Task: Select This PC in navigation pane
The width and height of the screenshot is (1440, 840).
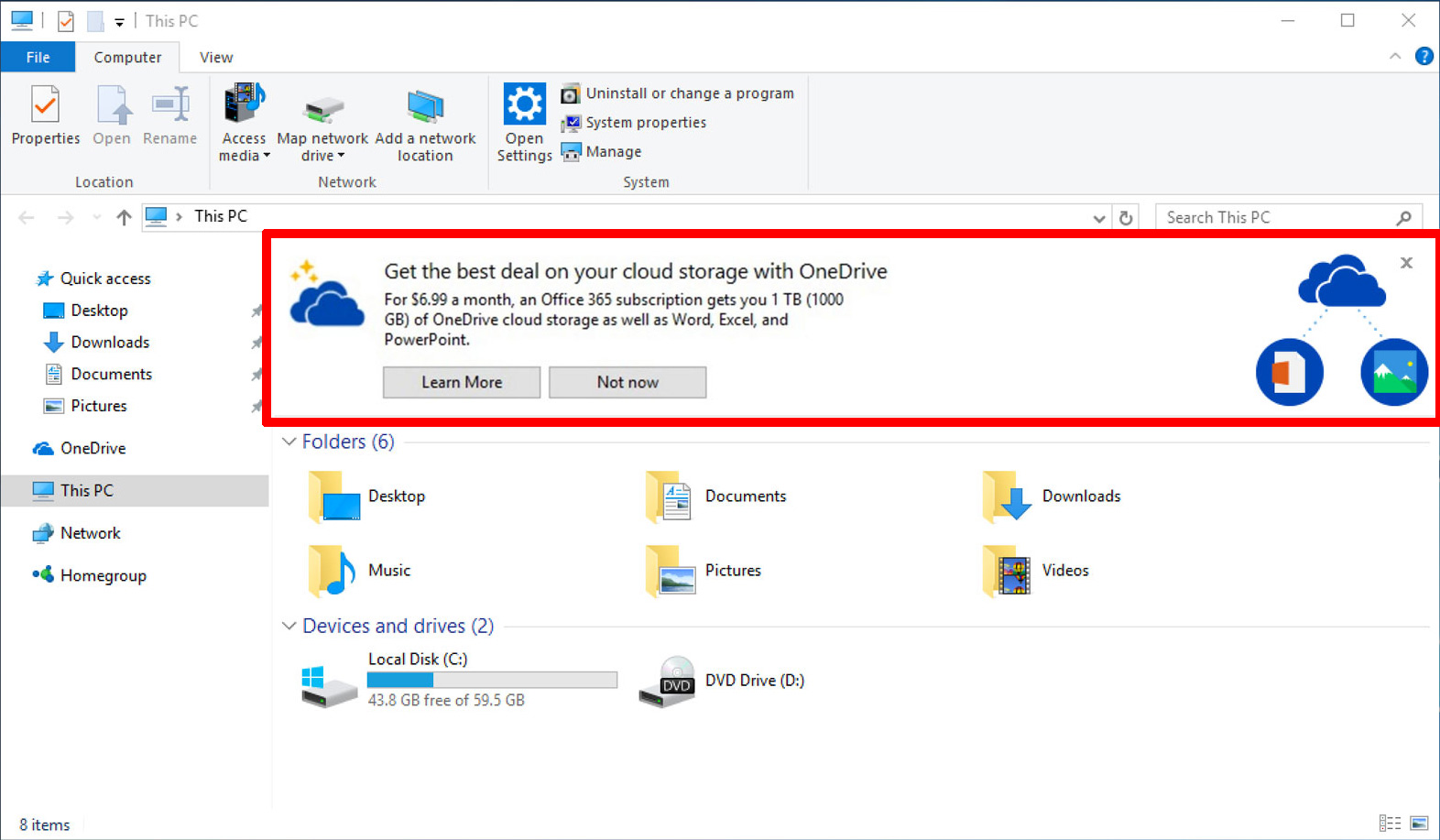Action: 135,490
